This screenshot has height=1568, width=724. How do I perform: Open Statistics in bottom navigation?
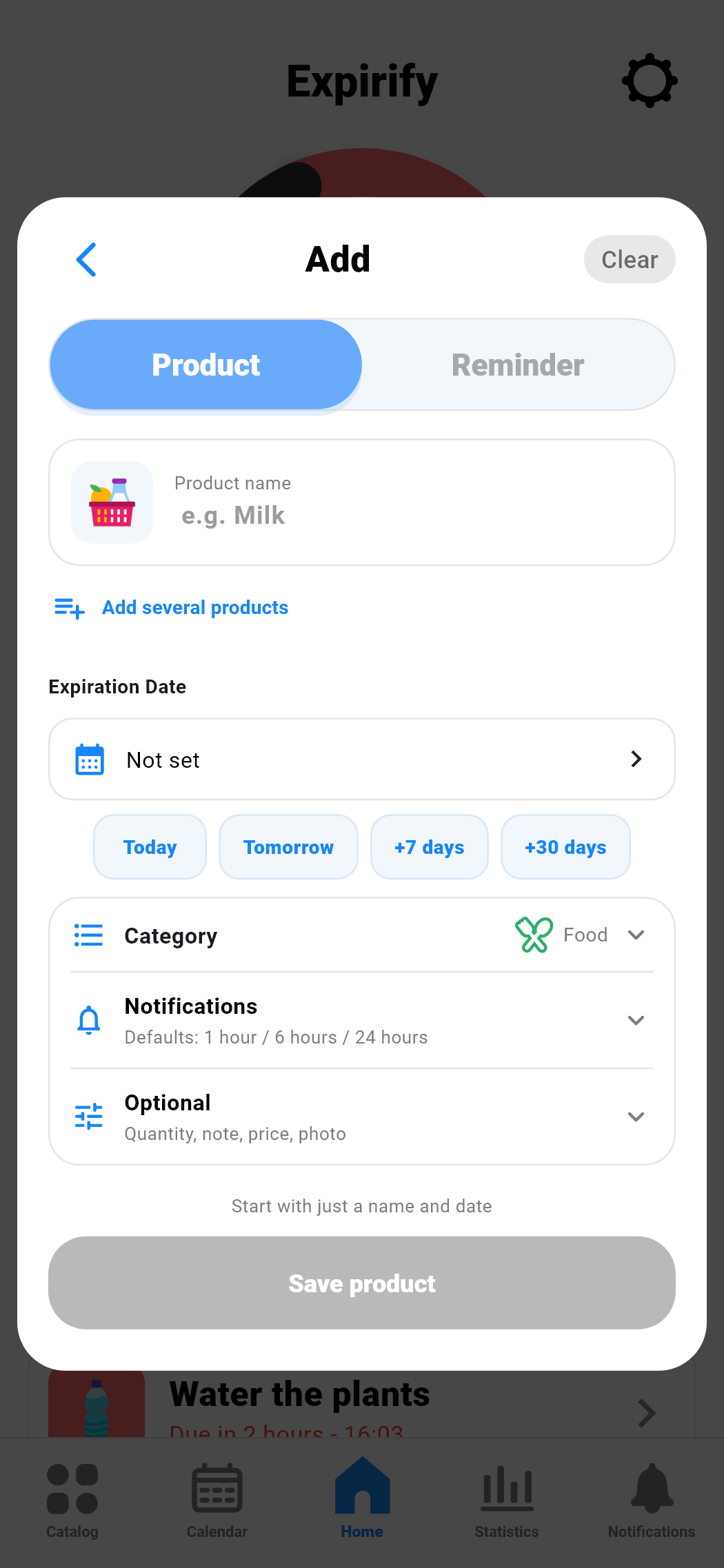click(x=507, y=1501)
